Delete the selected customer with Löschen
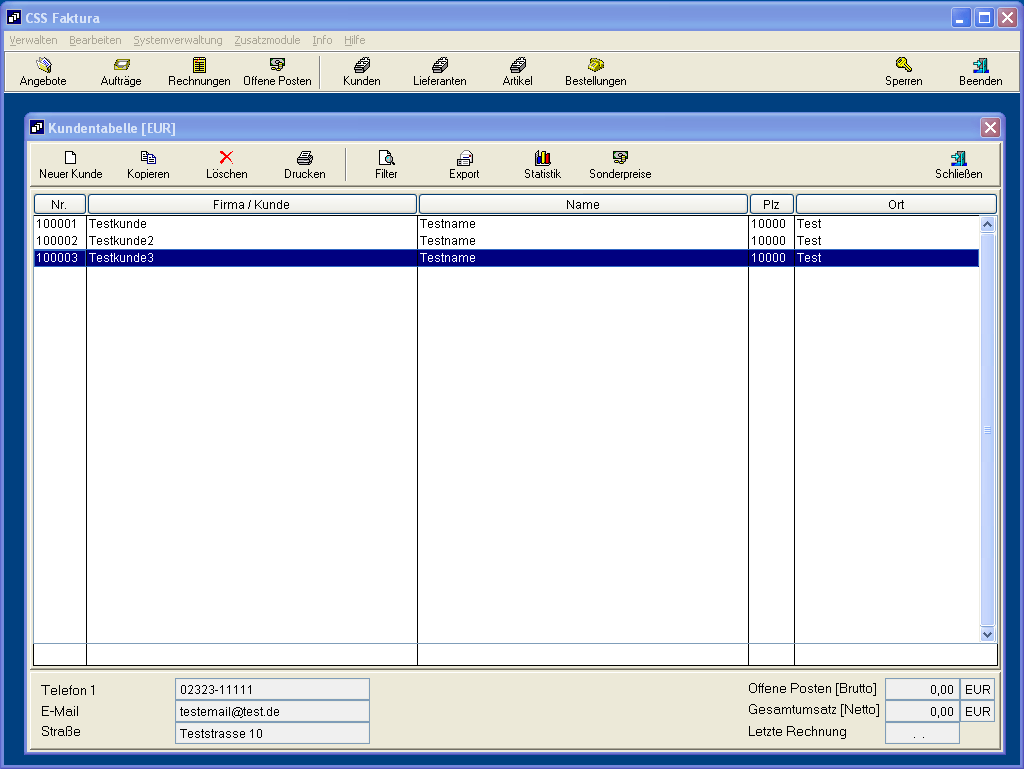 tap(226, 165)
